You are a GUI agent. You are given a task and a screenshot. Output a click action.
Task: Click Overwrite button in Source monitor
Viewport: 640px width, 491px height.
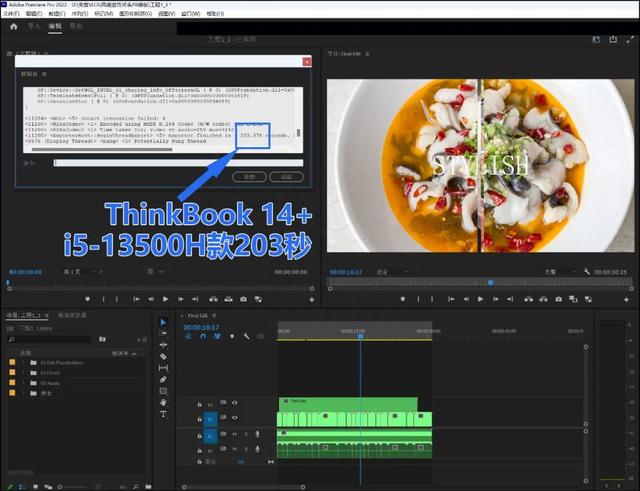pos(229,299)
